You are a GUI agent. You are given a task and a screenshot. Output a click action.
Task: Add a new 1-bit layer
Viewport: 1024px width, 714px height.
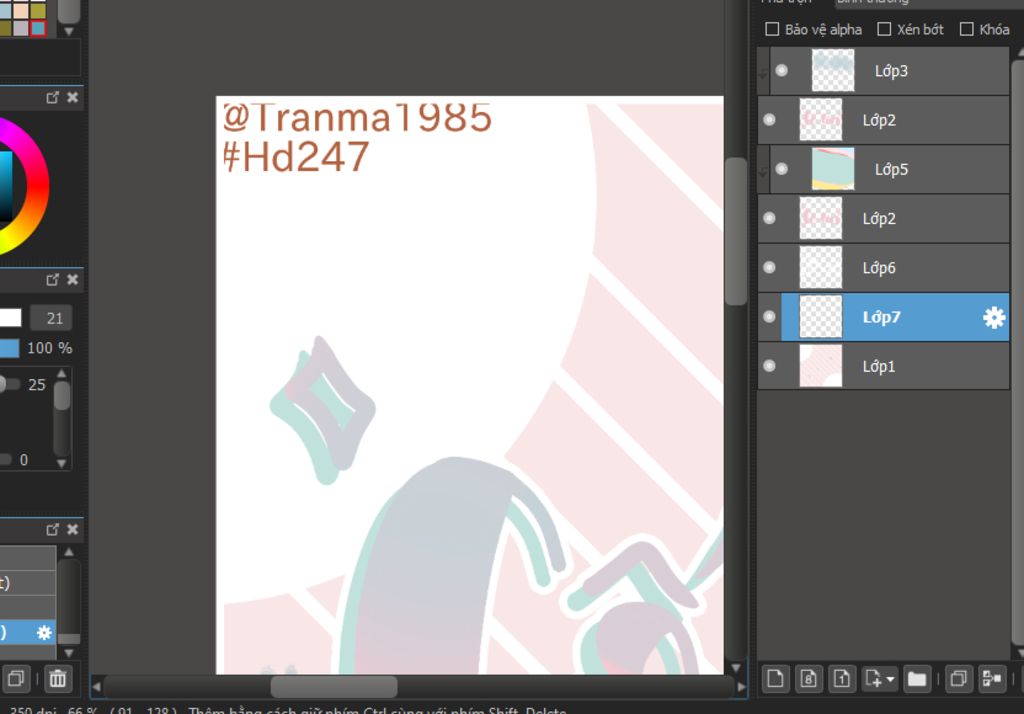[842, 679]
